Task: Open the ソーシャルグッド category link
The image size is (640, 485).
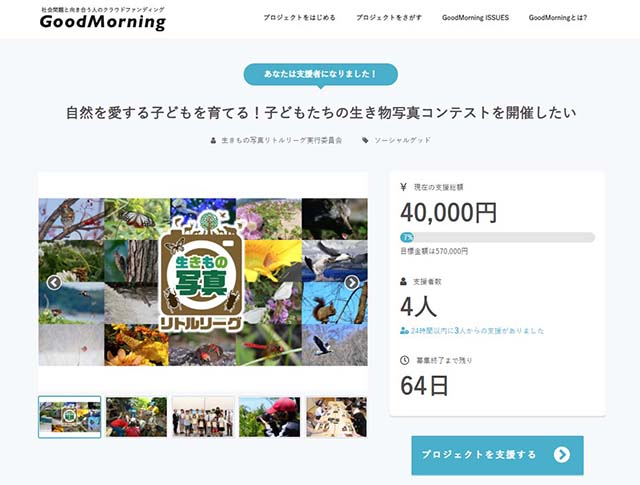Action: tap(402, 140)
